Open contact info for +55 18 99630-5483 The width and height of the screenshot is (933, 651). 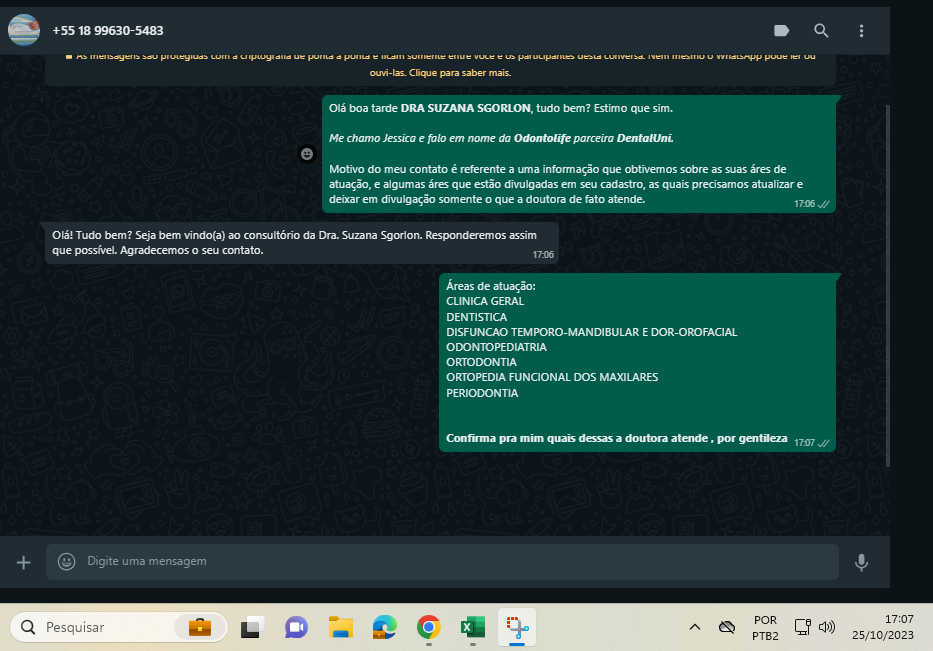pyautogui.click(x=108, y=31)
